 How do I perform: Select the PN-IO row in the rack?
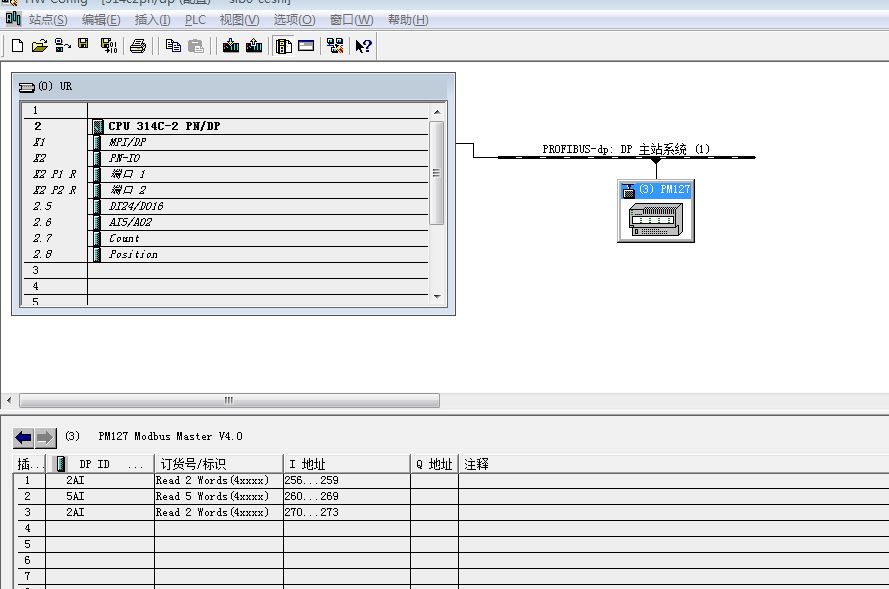click(x=226, y=158)
